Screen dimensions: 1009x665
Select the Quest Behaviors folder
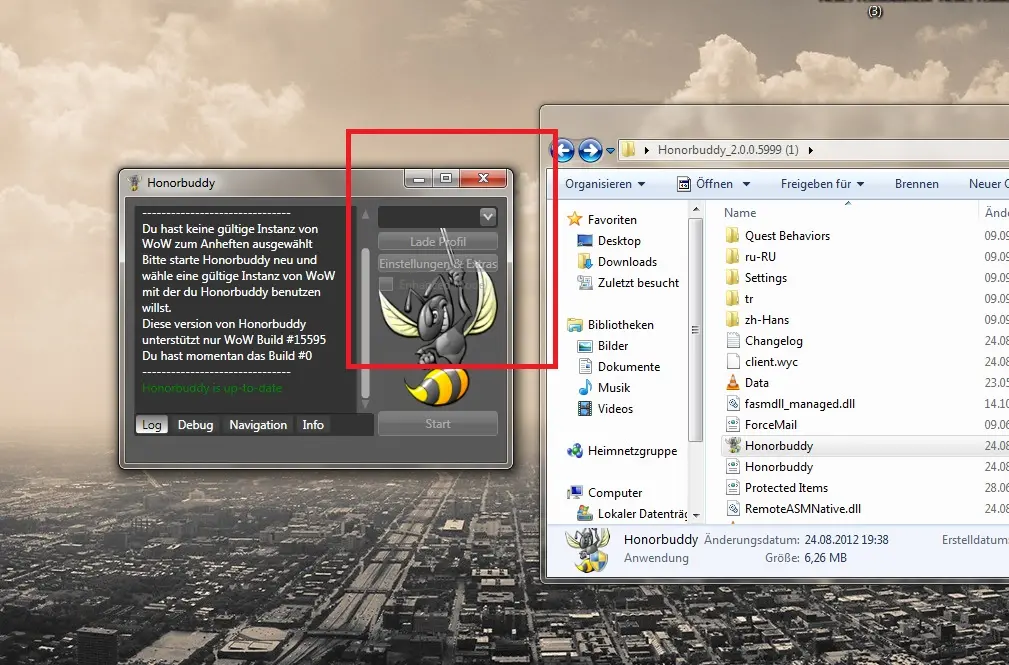pyautogui.click(x=778, y=236)
